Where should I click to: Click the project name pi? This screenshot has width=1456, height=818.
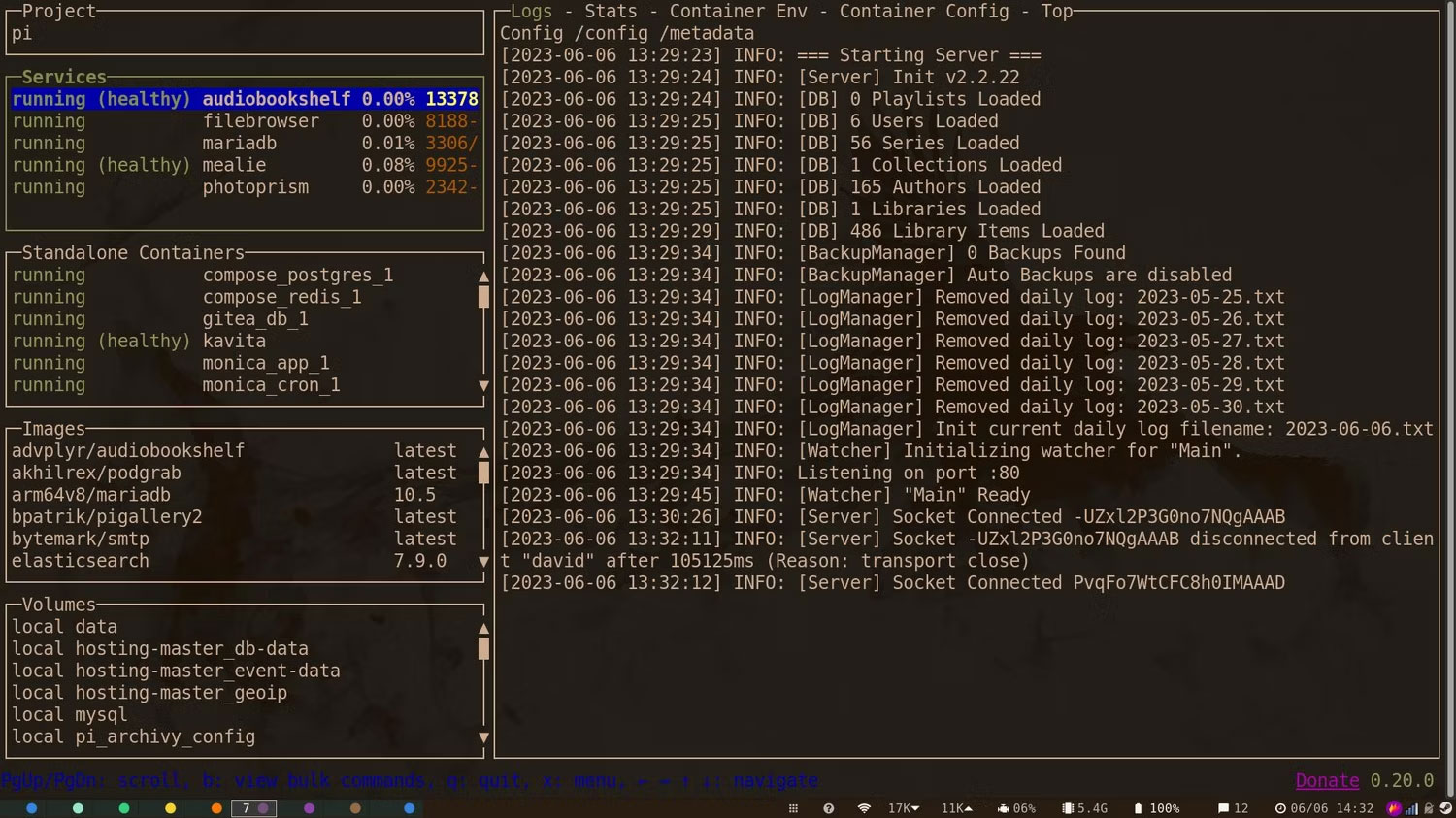coord(21,34)
